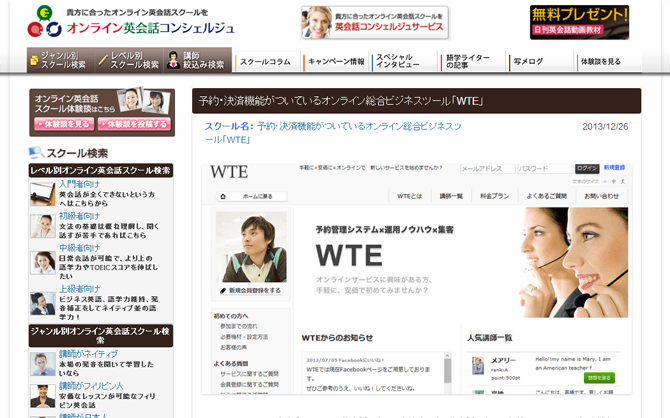Click the レベル別オンライン英会話スクール検索 header
670x418 pixels.
(x=101, y=171)
